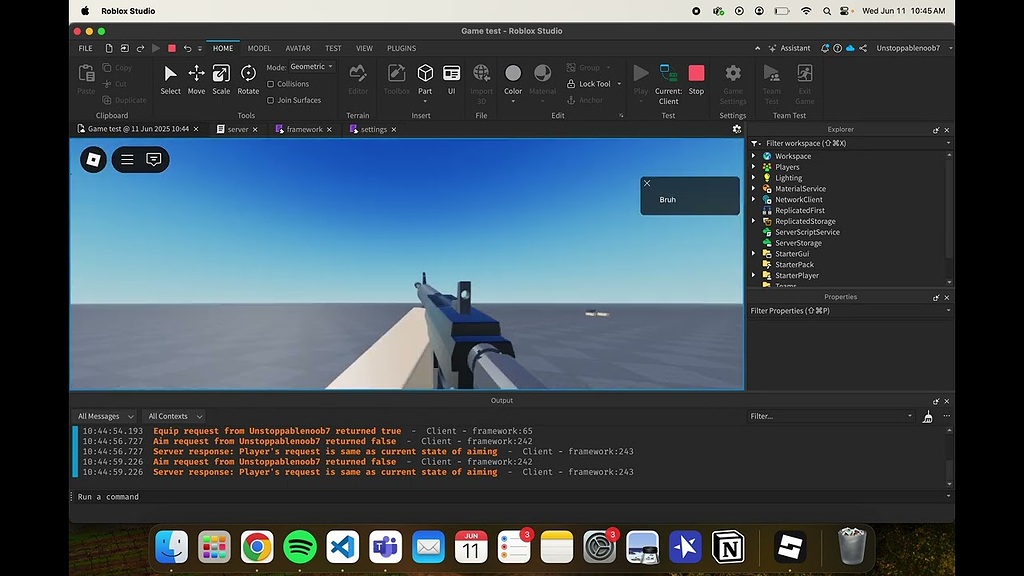Switch to the MODEL ribbon tab

[259, 48]
